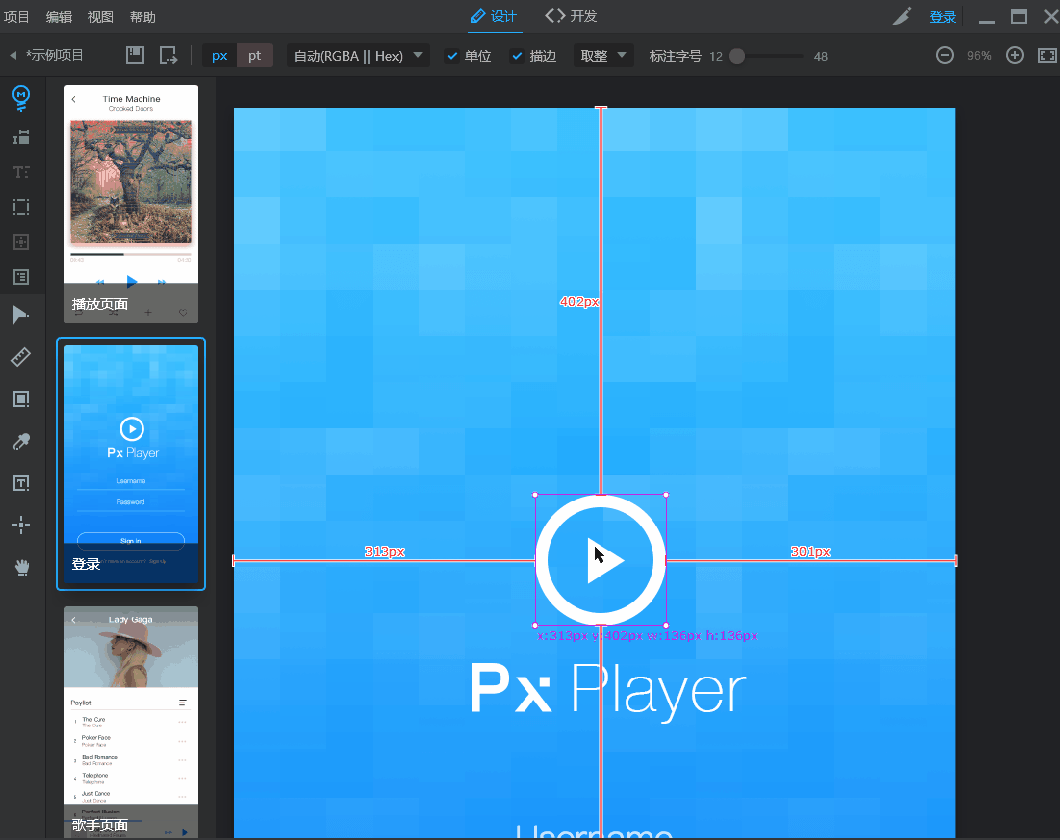Switch units to px
Viewport: 1060px width, 840px height.
(220, 55)
